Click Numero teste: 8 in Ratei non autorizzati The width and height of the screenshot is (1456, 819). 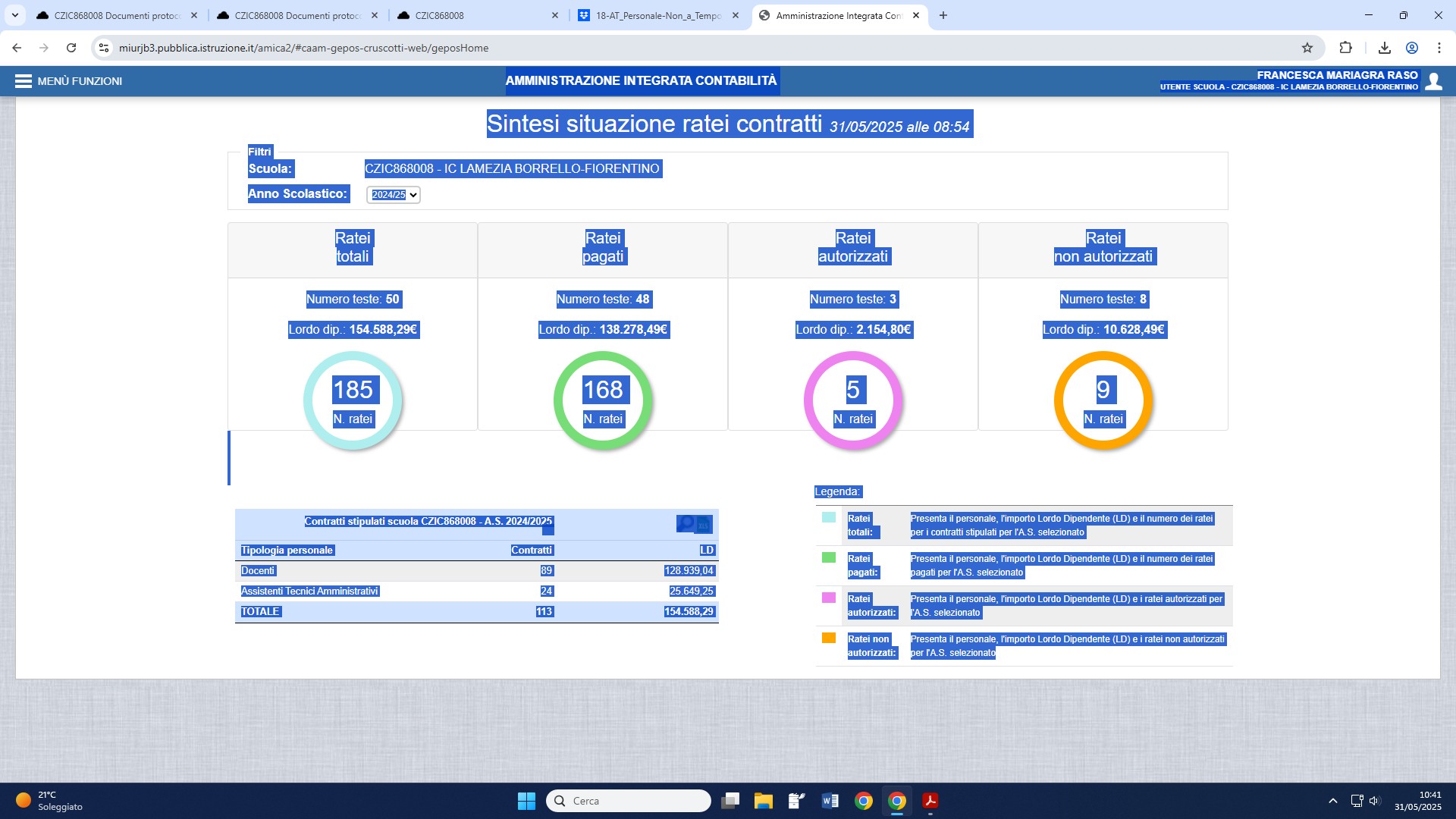[1103, 300]
